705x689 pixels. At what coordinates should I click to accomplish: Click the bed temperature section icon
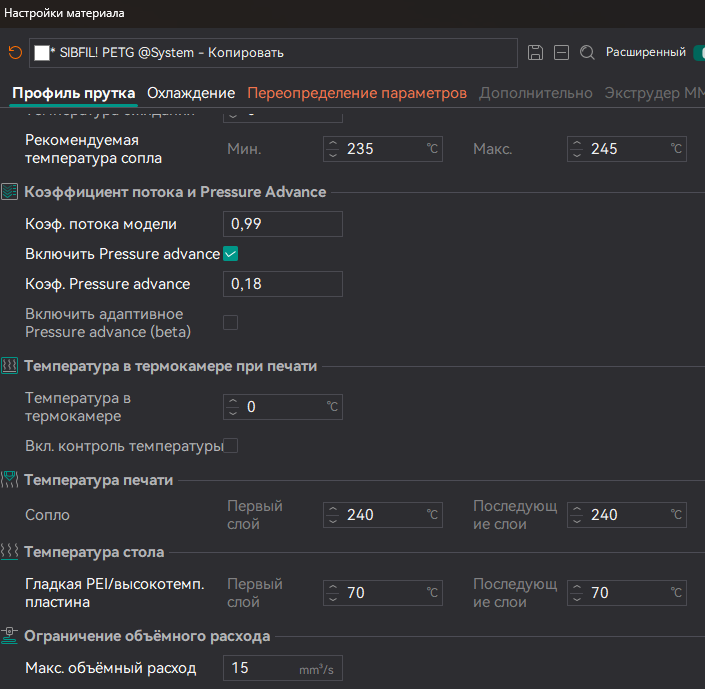pyautogui.click(x=10, y=552)
